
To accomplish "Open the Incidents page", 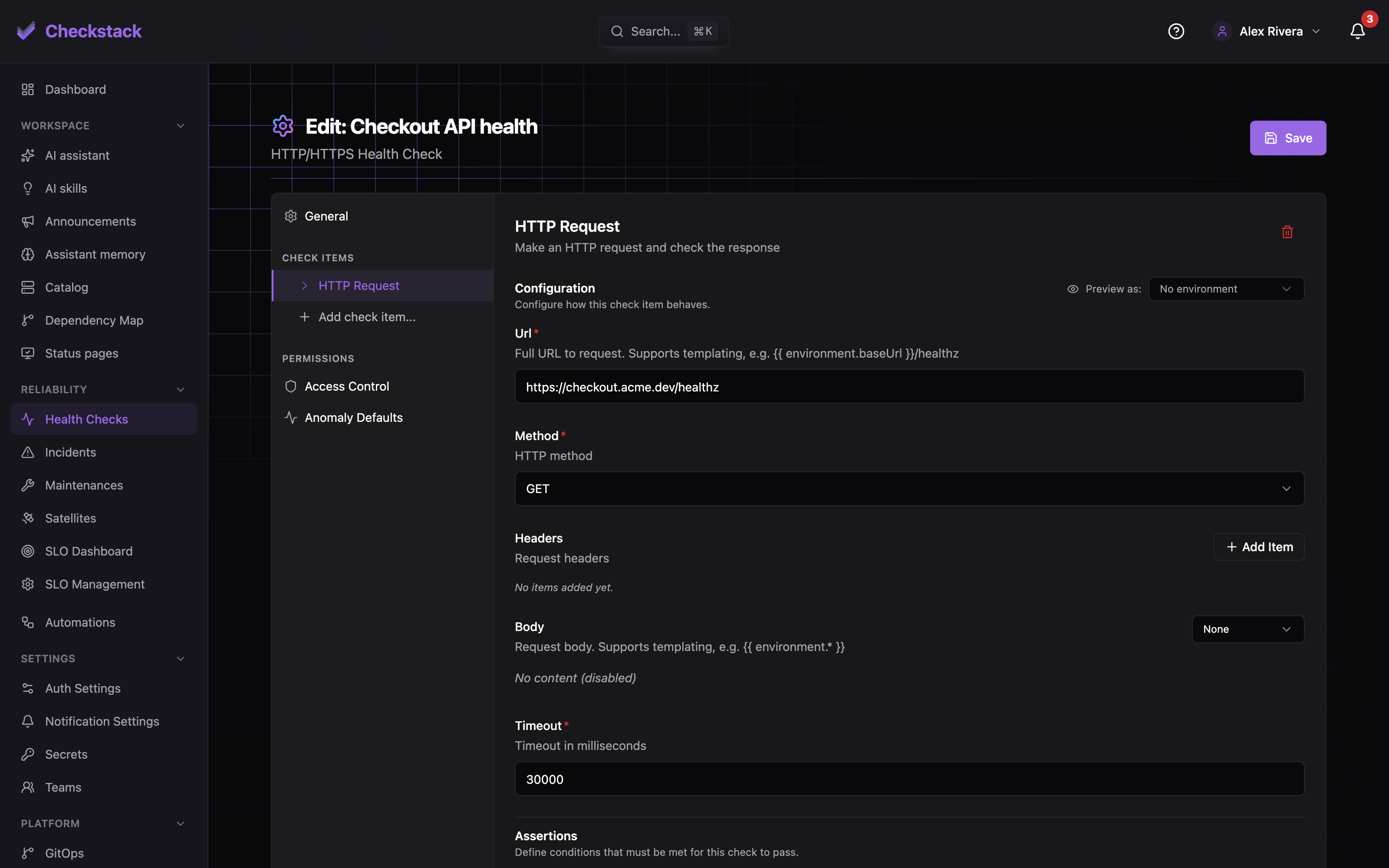I will (x=103, y=452).
